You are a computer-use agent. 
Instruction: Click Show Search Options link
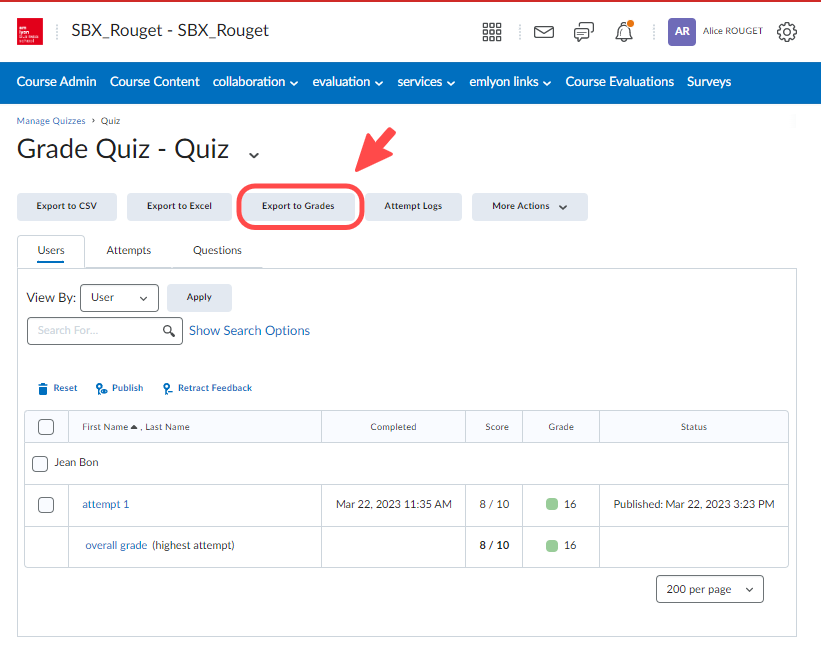249,330
